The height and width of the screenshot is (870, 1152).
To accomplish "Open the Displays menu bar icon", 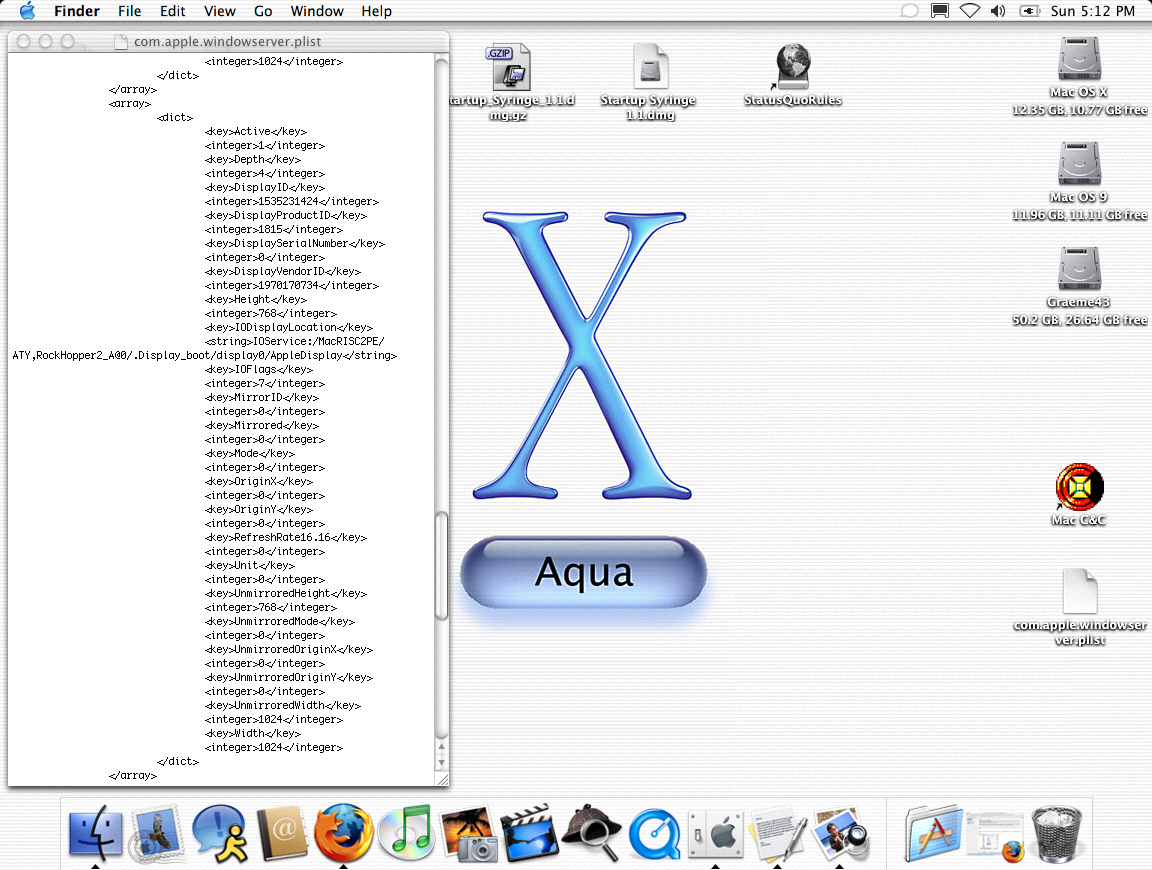I will tap(940, 11).
